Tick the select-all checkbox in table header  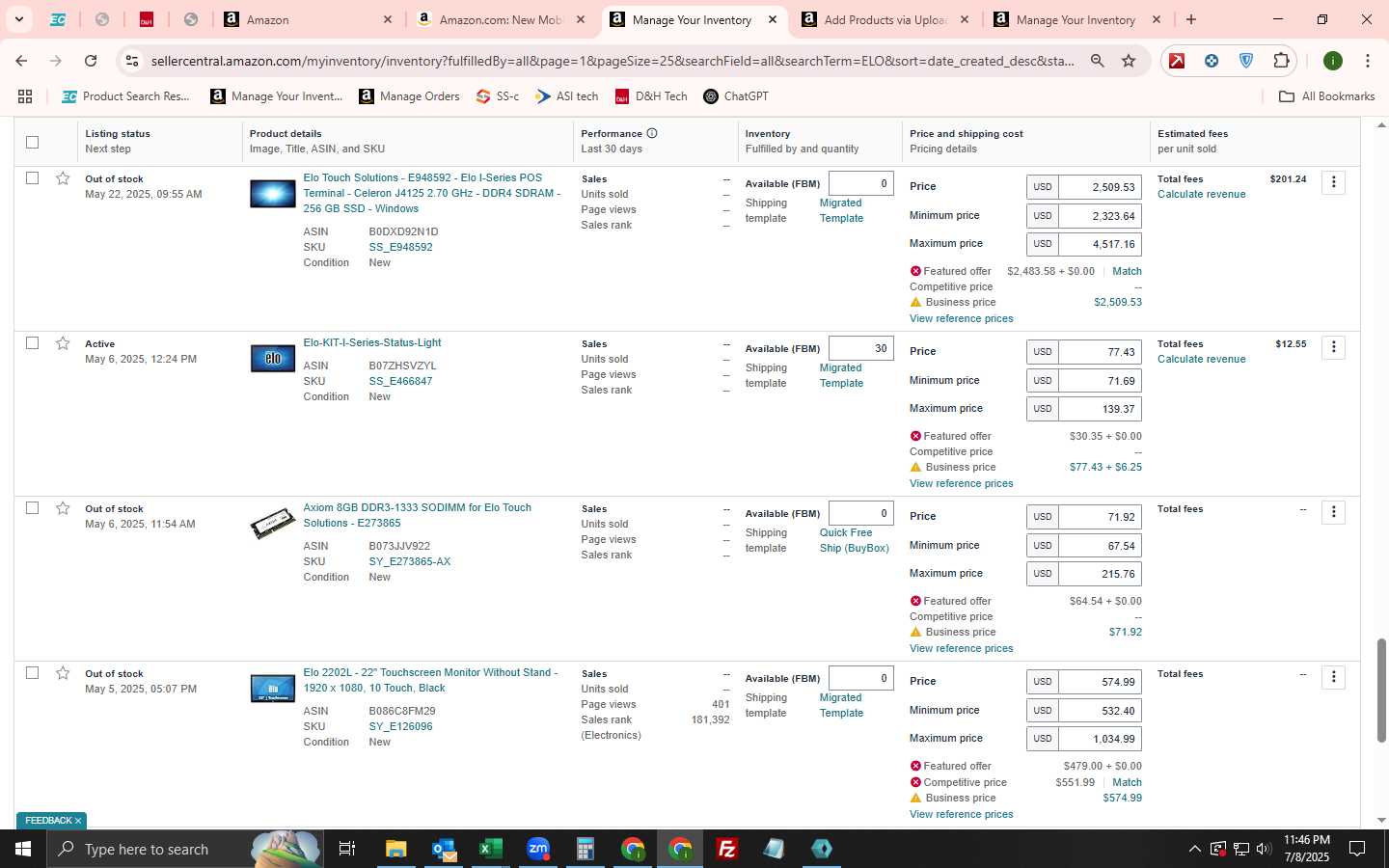tap(32, 142)
